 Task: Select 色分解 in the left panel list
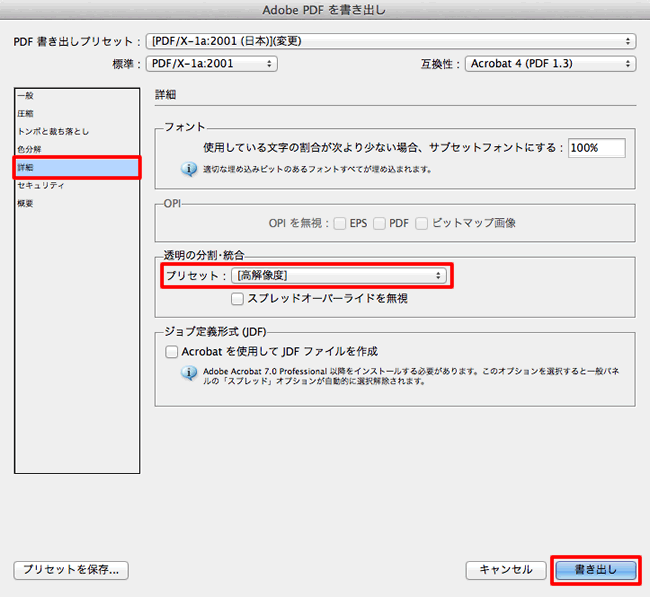tap(77, 149)
